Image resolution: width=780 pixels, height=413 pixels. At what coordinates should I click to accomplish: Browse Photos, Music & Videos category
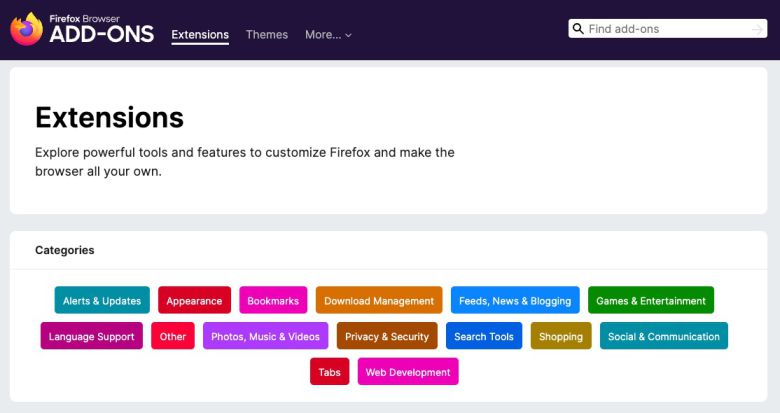click(266, 337)
